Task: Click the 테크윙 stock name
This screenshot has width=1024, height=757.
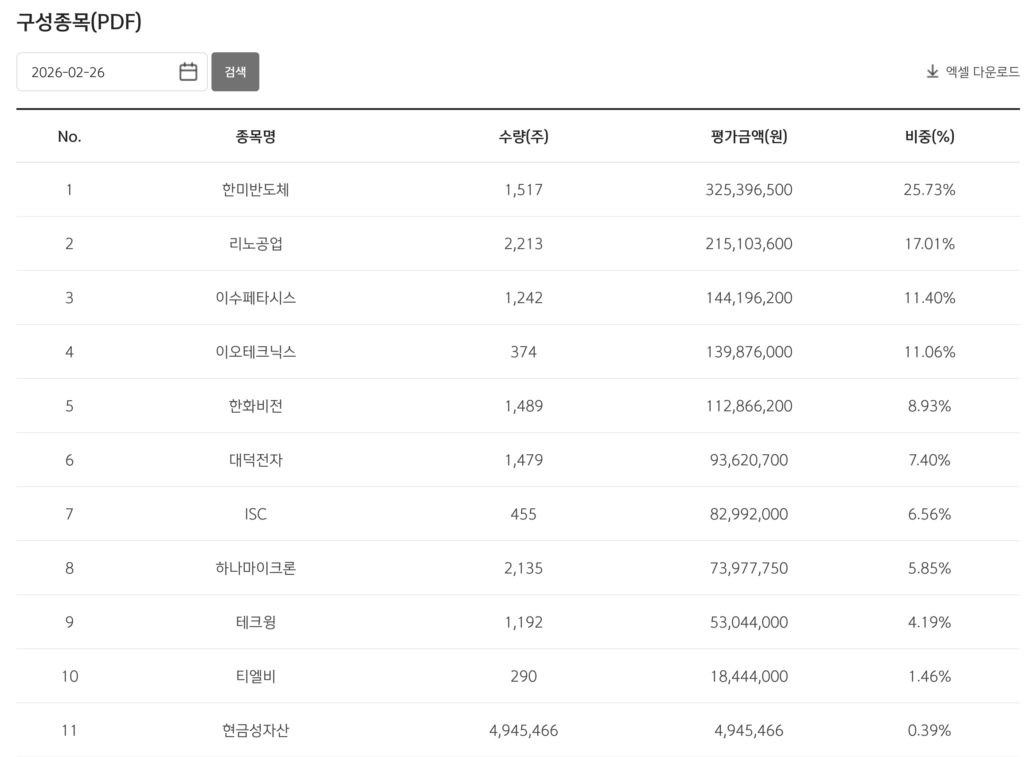Action: 256,622
